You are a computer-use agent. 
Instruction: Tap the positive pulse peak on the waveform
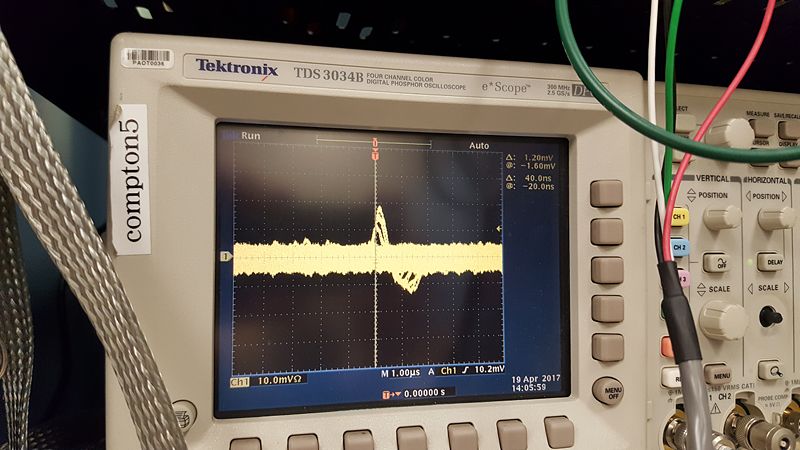(x=380, y=209)
